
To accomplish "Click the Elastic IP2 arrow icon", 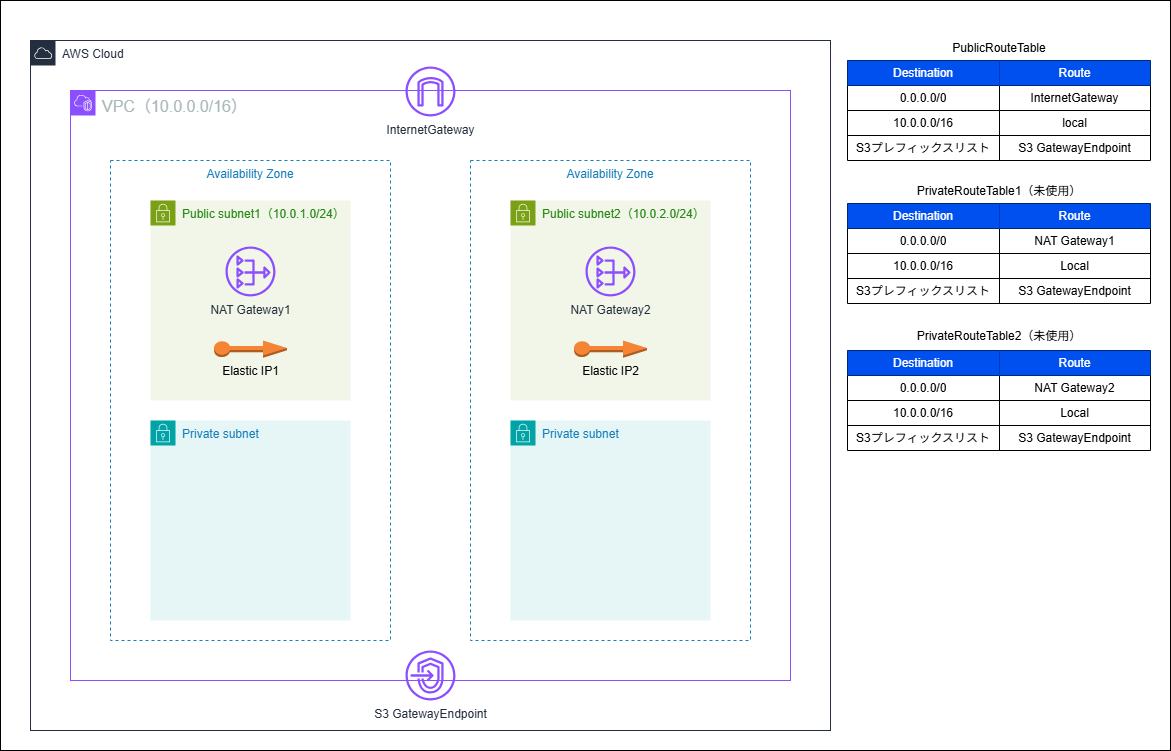I will point(610,350).
